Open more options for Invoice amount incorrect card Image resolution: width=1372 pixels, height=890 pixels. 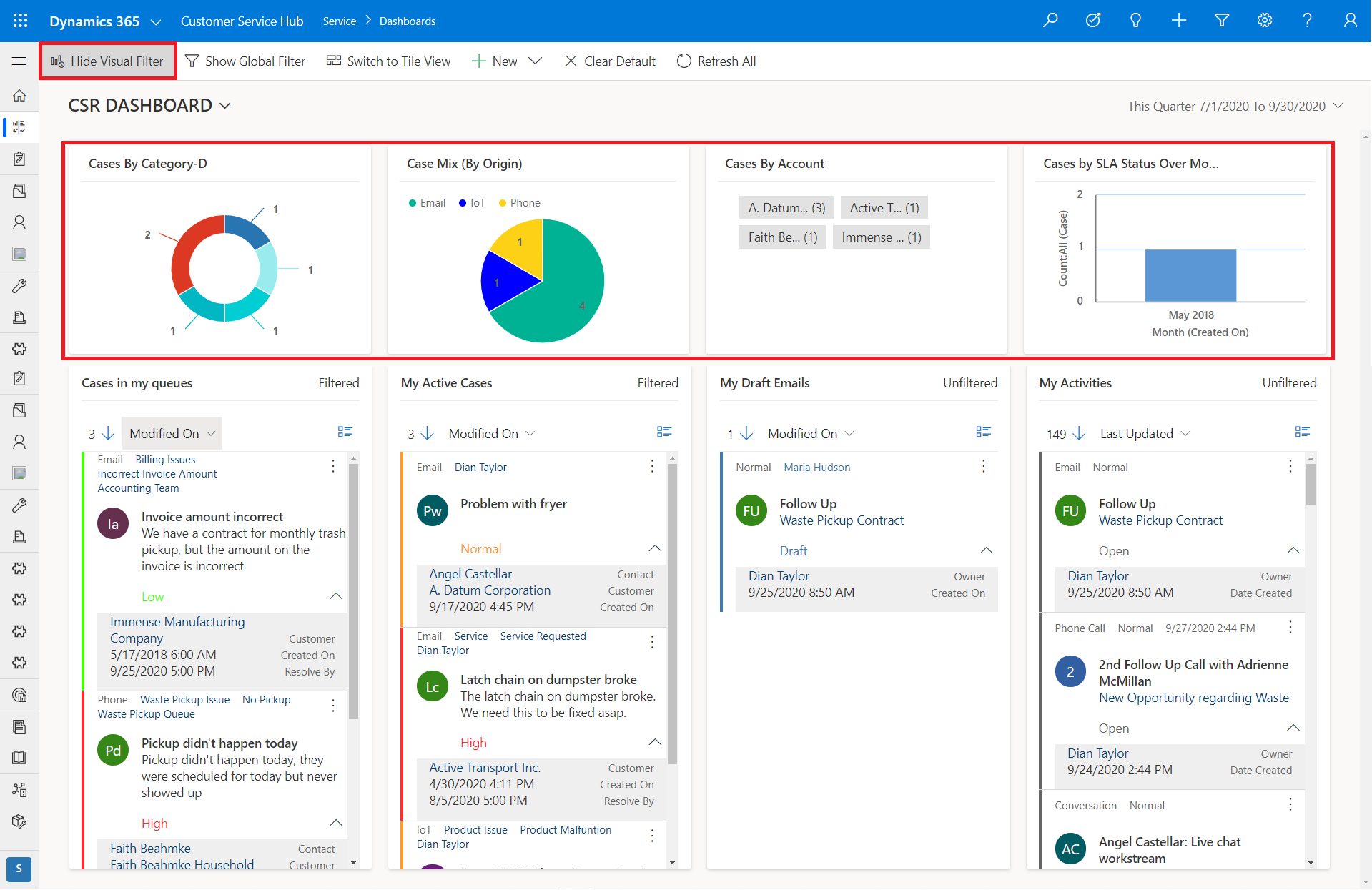click(333, 466)
